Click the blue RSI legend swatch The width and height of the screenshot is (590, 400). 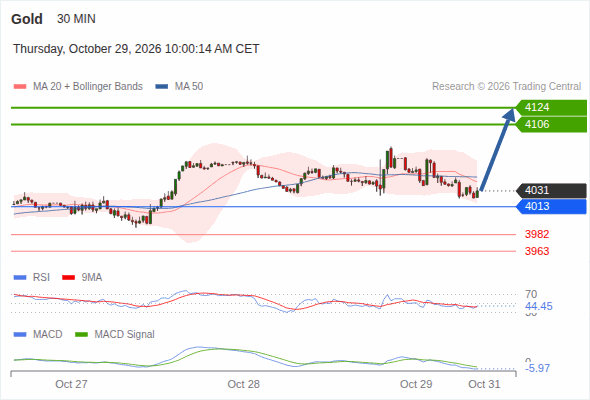pyautogui.click(x=20, y=278)
